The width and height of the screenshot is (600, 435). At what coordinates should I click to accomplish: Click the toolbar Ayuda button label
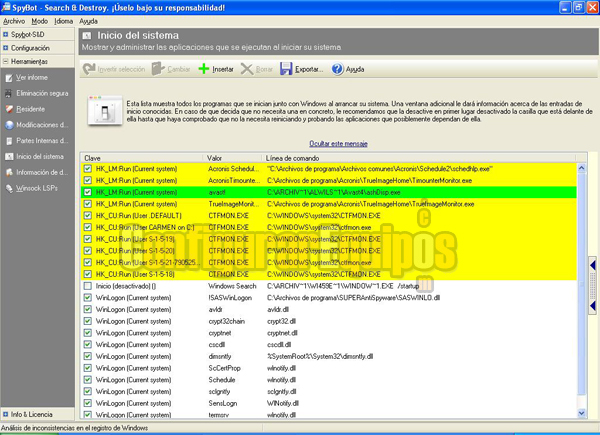355,69
